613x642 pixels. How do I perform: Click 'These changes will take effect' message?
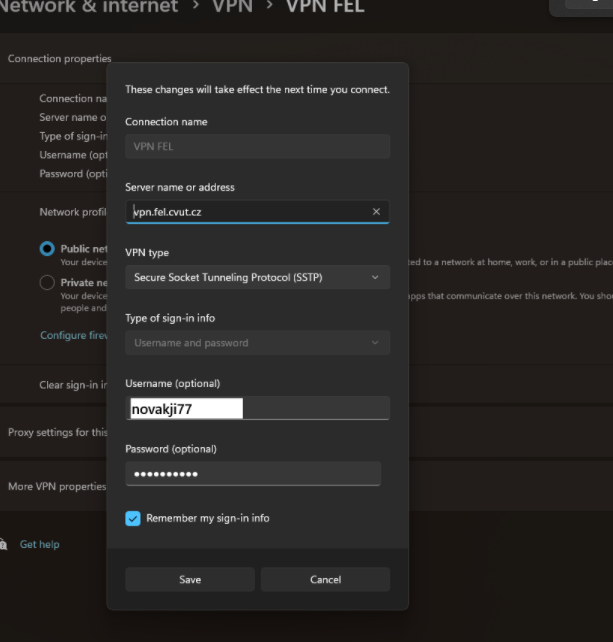click(x=258, y=89)
